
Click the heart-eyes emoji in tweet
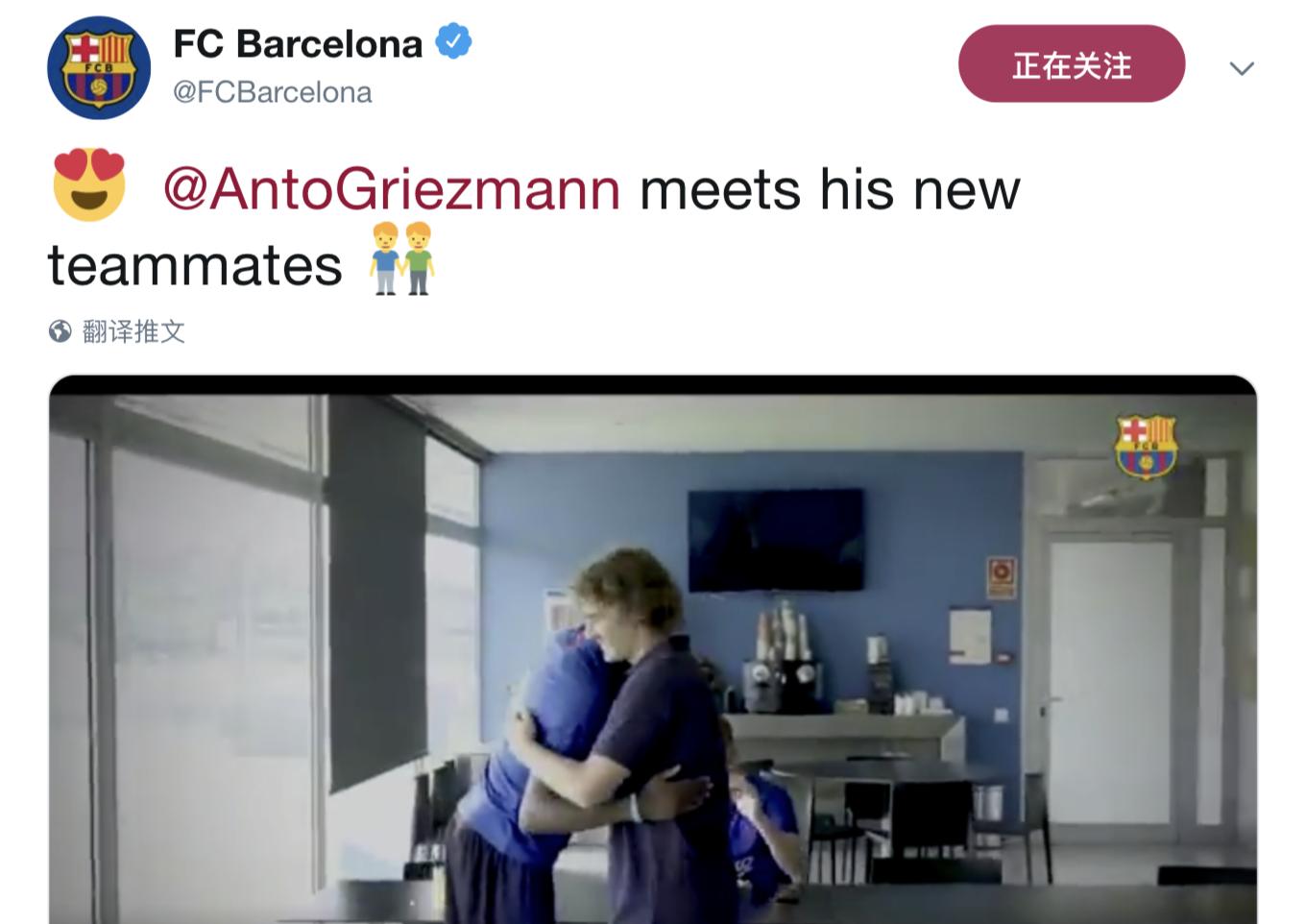click(x=89, y=184)
